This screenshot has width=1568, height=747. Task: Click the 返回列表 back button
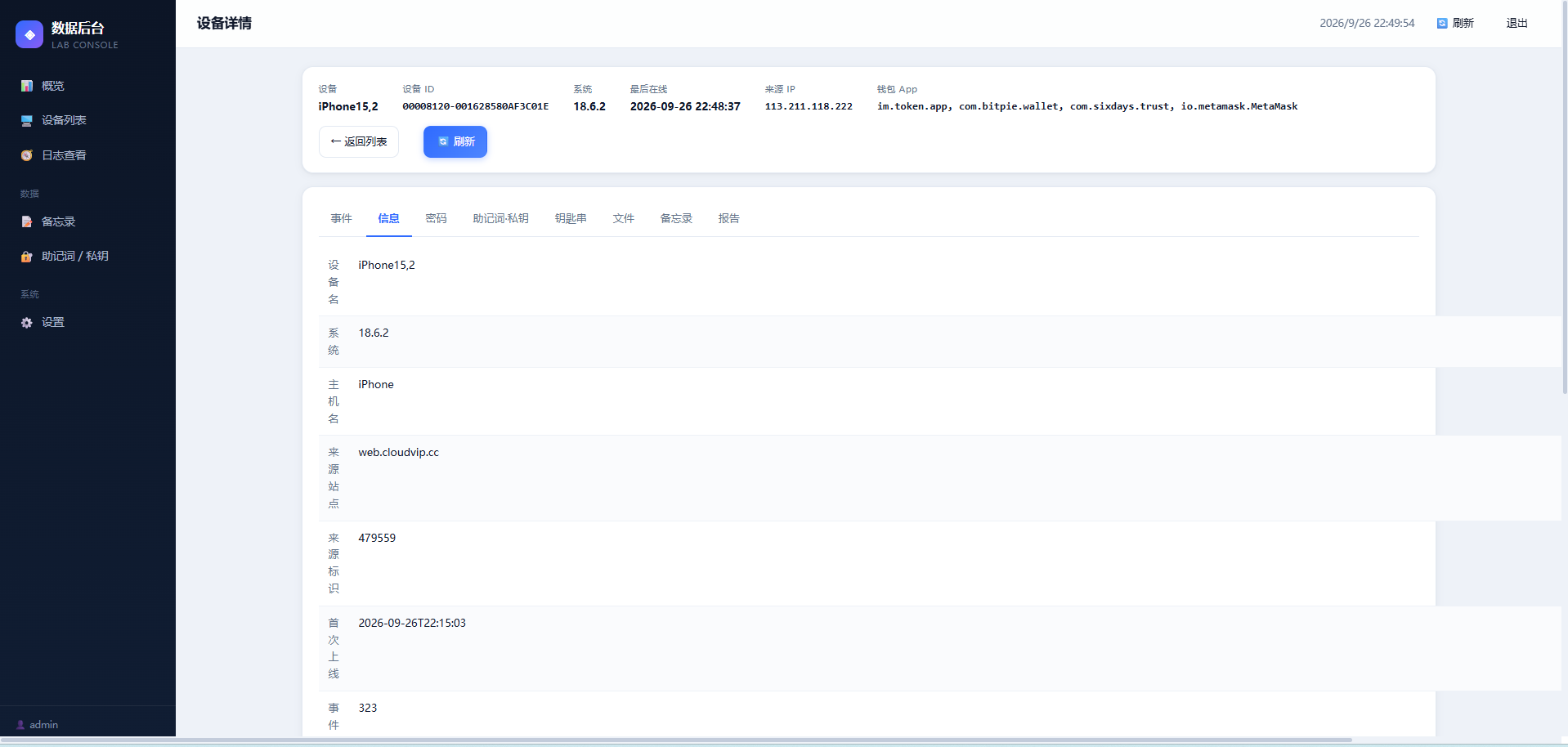tap(359, 141)
